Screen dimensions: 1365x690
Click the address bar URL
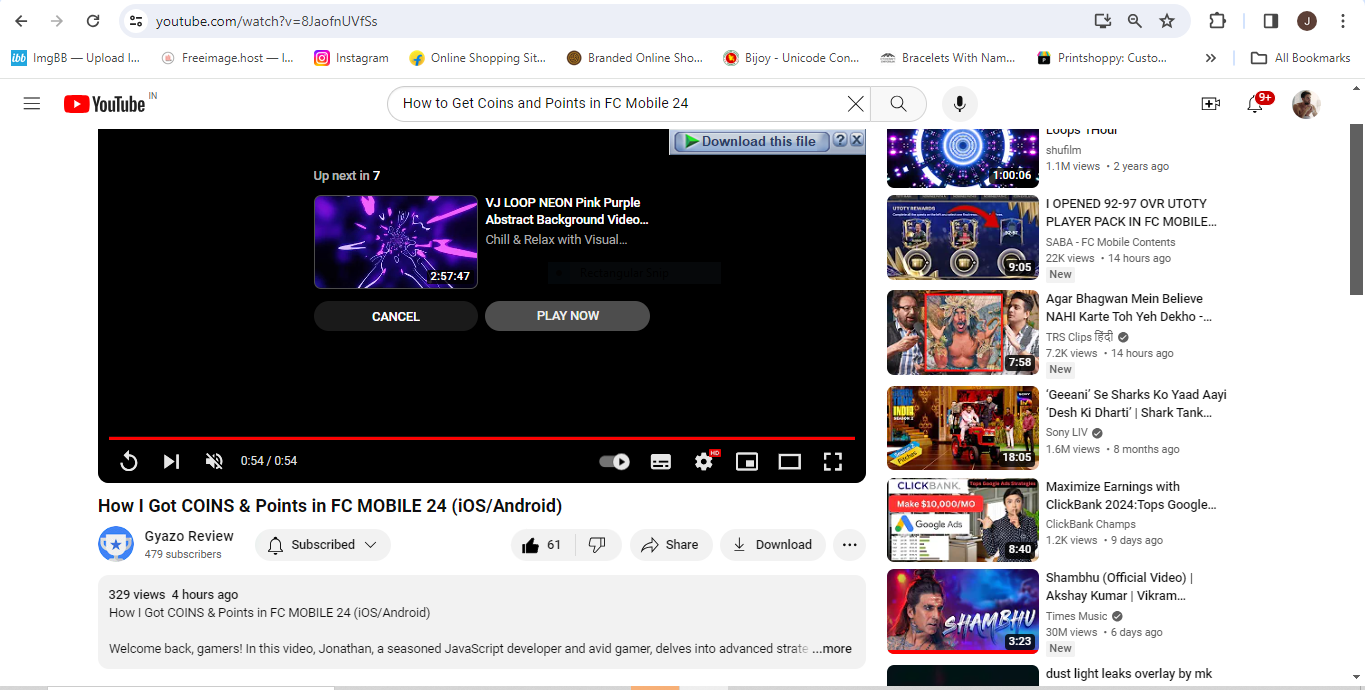(267, 20)
